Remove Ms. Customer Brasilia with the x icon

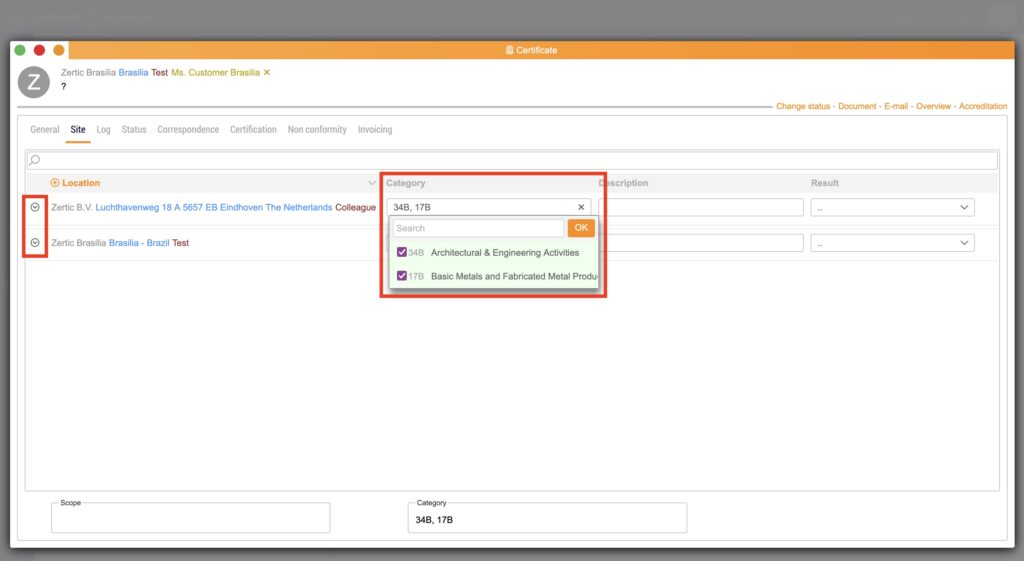tap(267, 73)
